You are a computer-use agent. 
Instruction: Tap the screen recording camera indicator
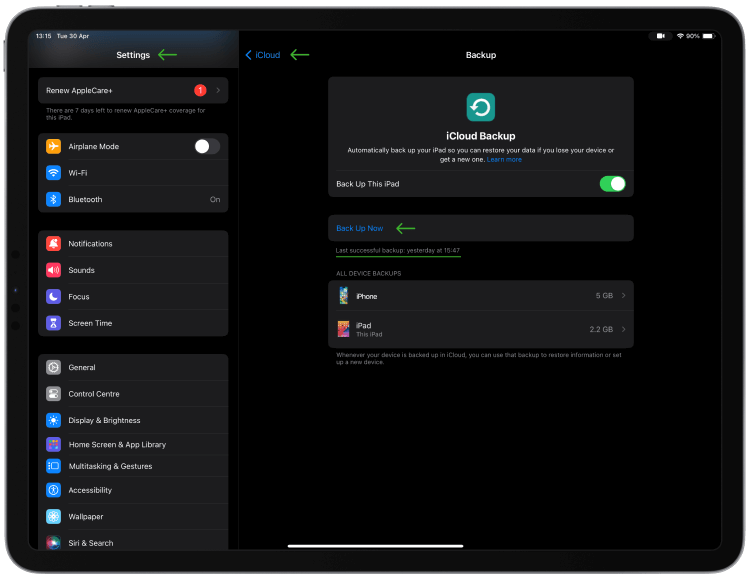click(661, 36)
